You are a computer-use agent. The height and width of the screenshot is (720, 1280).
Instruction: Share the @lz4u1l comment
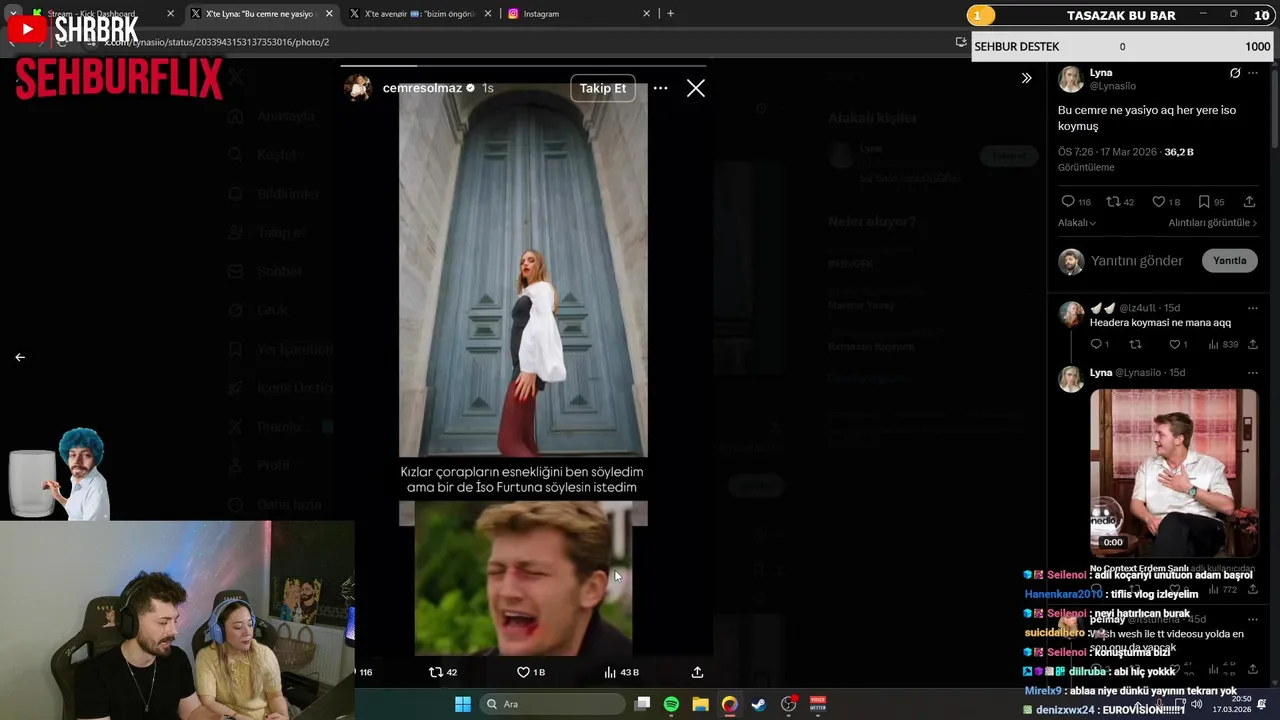pyautogui.click(x=1252, y=344)
